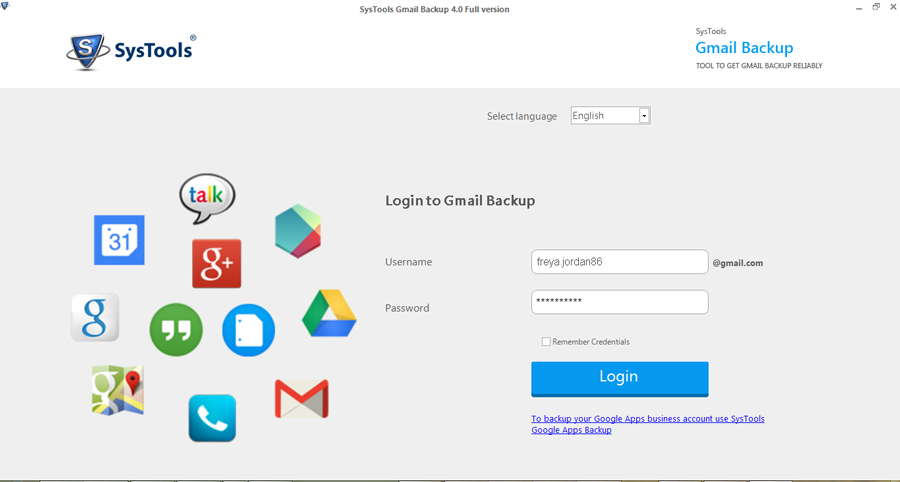The height and width of the screenshot is (482, 900).
Task: Click the TOOL TO GET GMAIL BACKUP RELIABLY tagline
Action: (759, 66)
